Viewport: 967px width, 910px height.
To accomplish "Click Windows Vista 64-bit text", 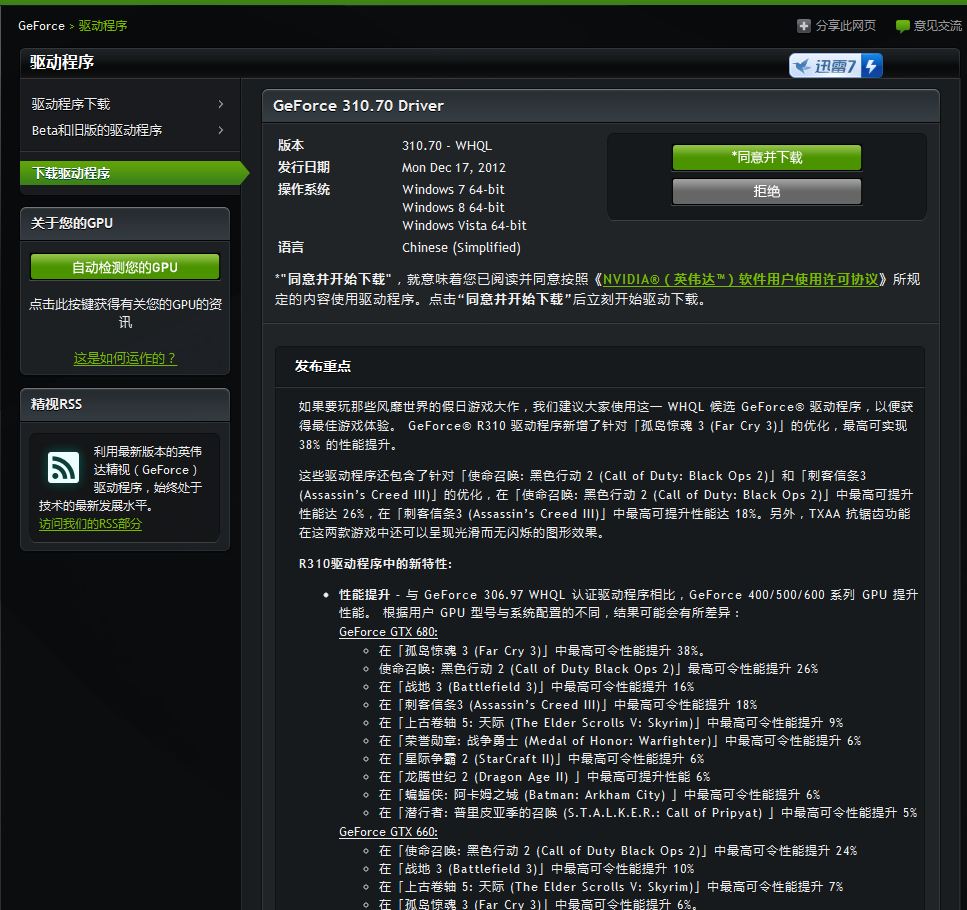I will pos(464,226).
